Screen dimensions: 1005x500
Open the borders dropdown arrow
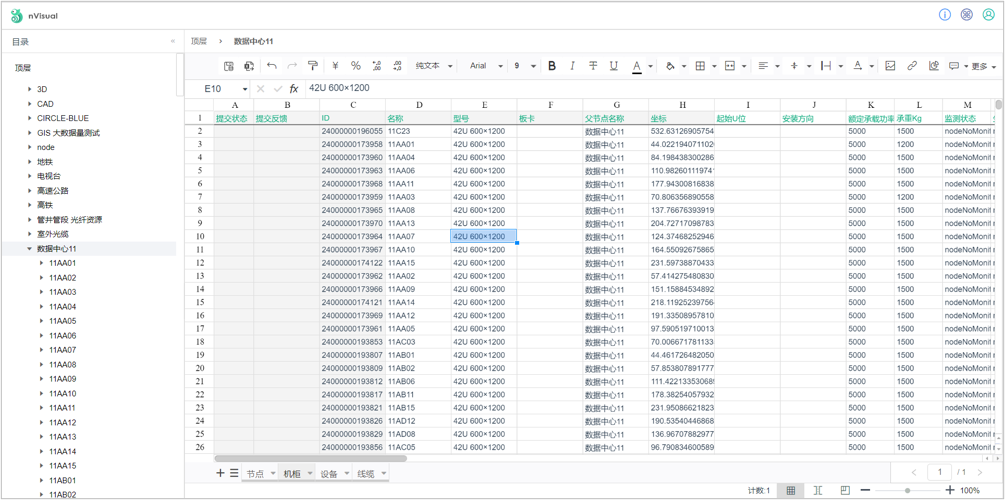[x=714, y=65]
